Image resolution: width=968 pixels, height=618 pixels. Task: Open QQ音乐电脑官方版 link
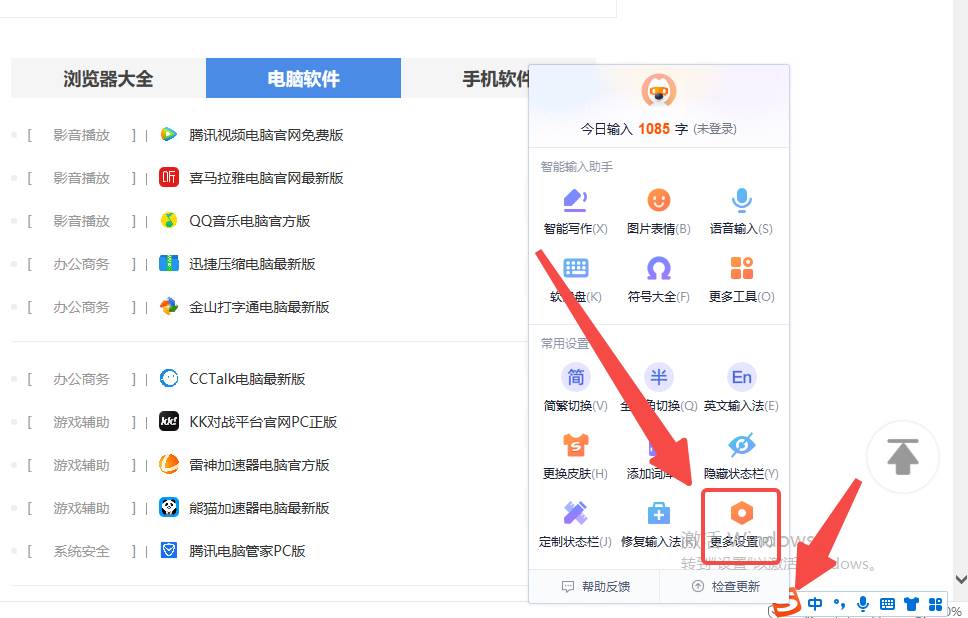coord(249,221)
